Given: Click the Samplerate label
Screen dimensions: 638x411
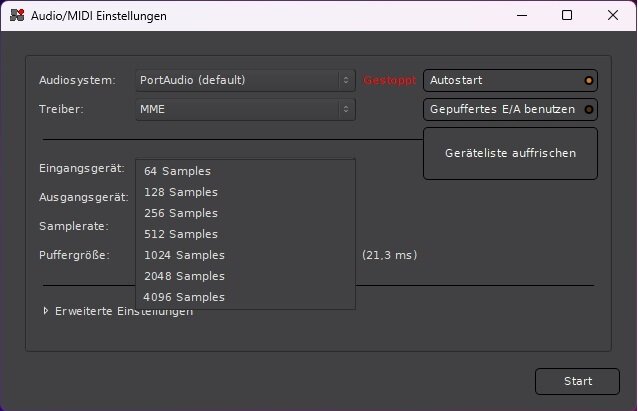Looking at the screenshot, I should click(x=74, y=226).
